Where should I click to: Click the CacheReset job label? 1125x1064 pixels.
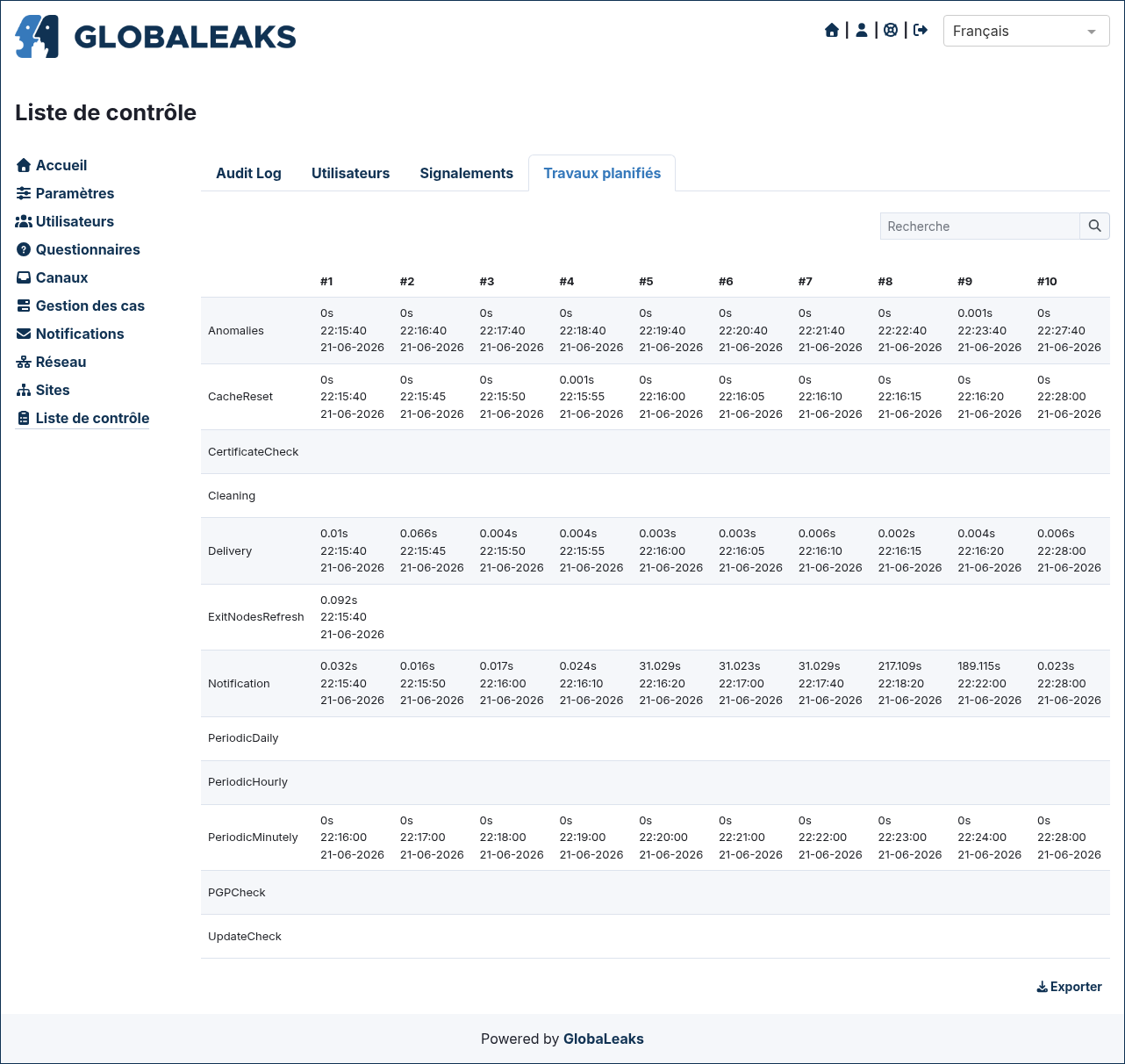[240, 397]
